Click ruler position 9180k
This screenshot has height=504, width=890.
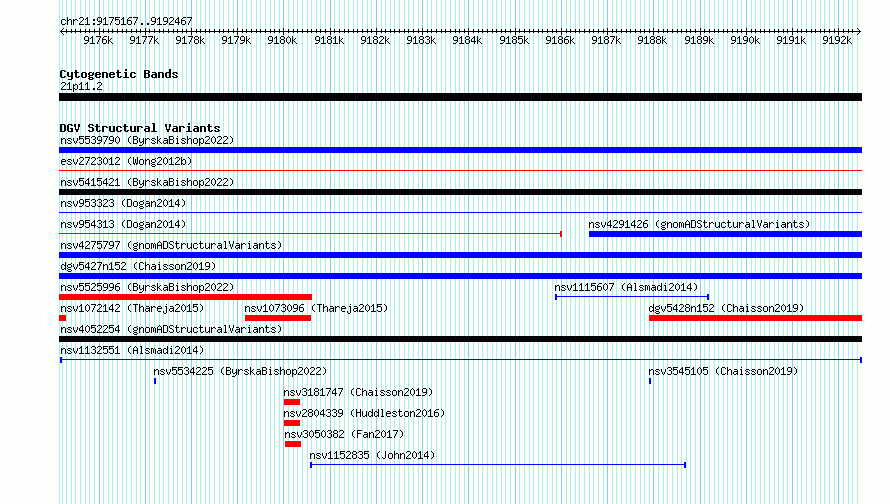282,40
